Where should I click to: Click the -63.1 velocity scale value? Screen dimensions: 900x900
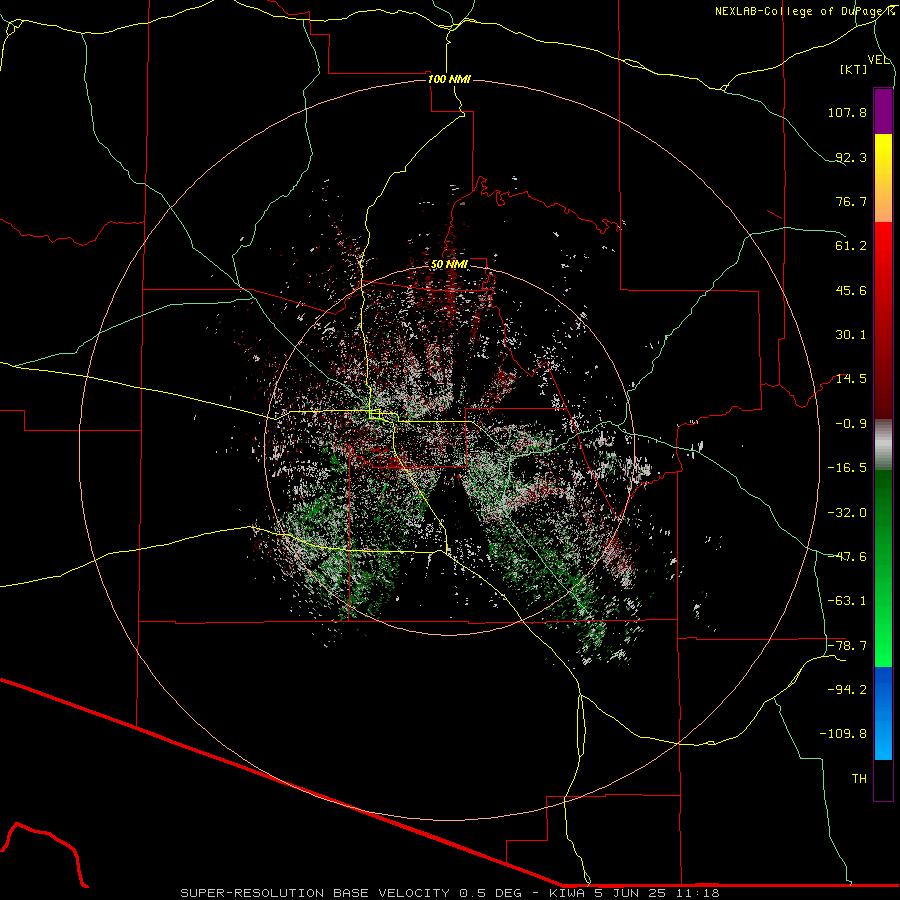click(847, 601)
